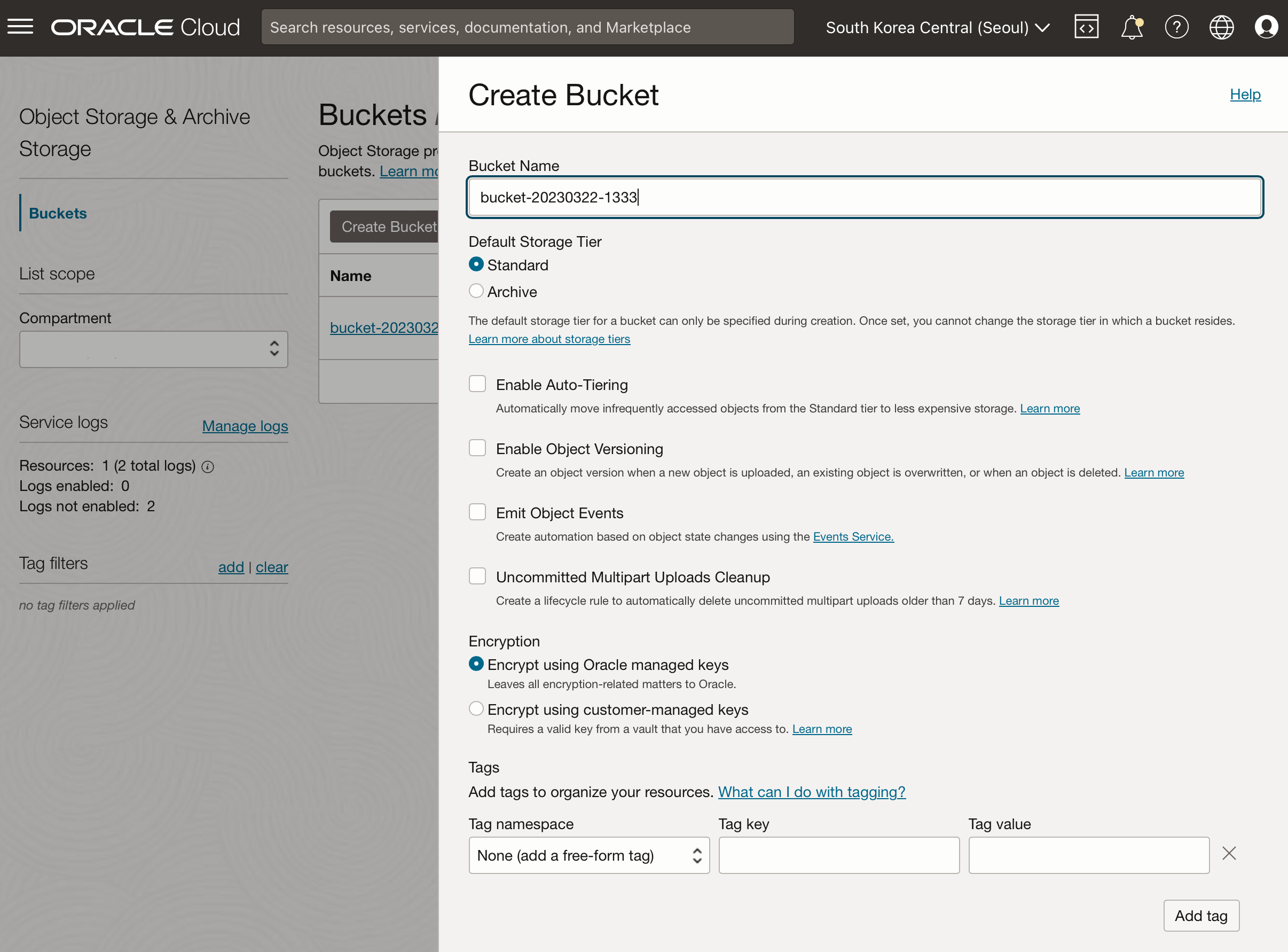The width and height of the screenshot is (1288, 952).
Task: Open the hamburger navigation menu
Action: coord(20,27)
